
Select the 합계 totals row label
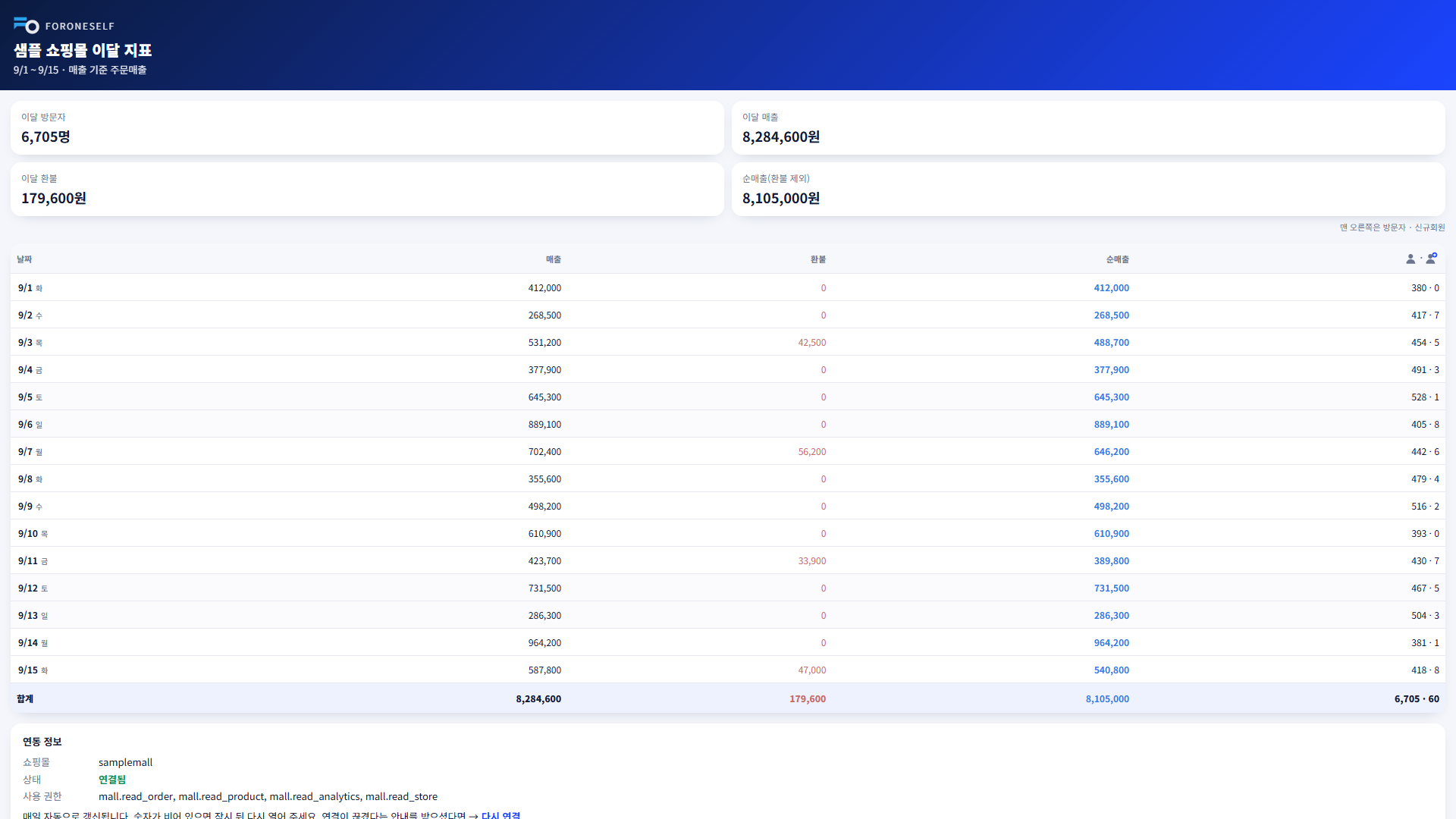[x=25, y=699]
